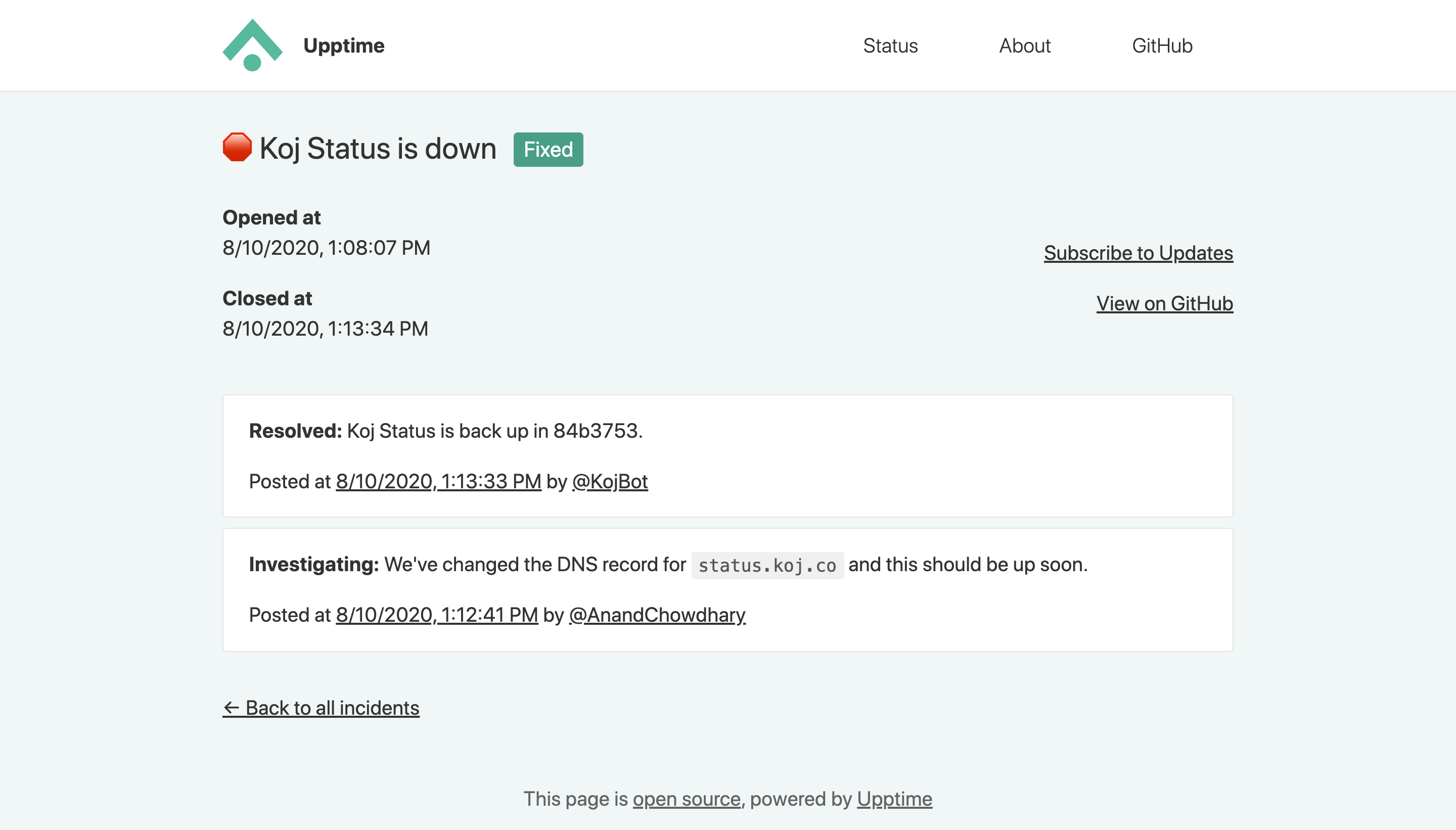
Task: Click the green Fixed badge
Action: click(x=548, y=149)
